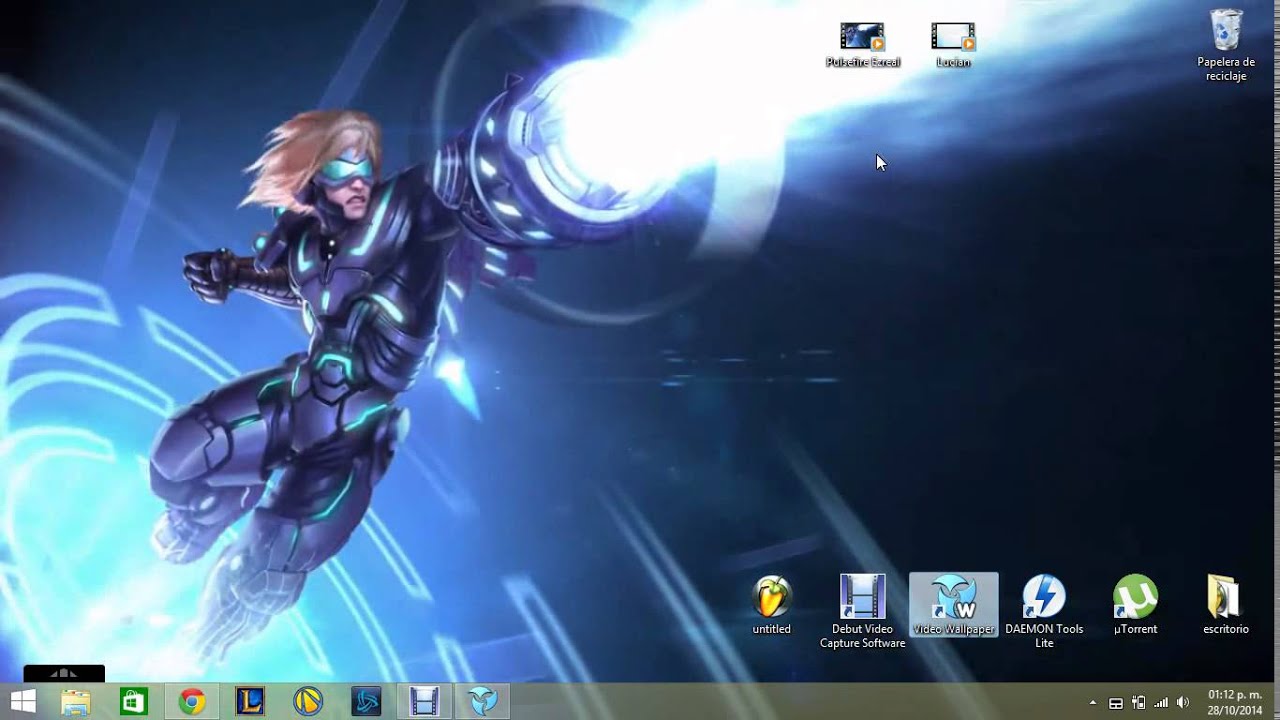Launch DAEMON Tools Lite shortcut
The width and height of the screenshot is (1280, 720).
point(1044,611)
